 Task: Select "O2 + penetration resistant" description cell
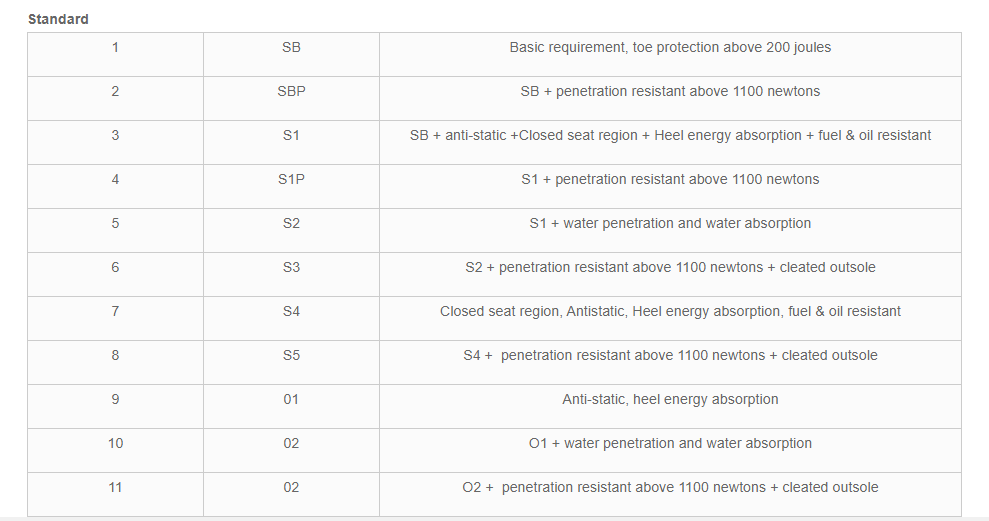670,487
